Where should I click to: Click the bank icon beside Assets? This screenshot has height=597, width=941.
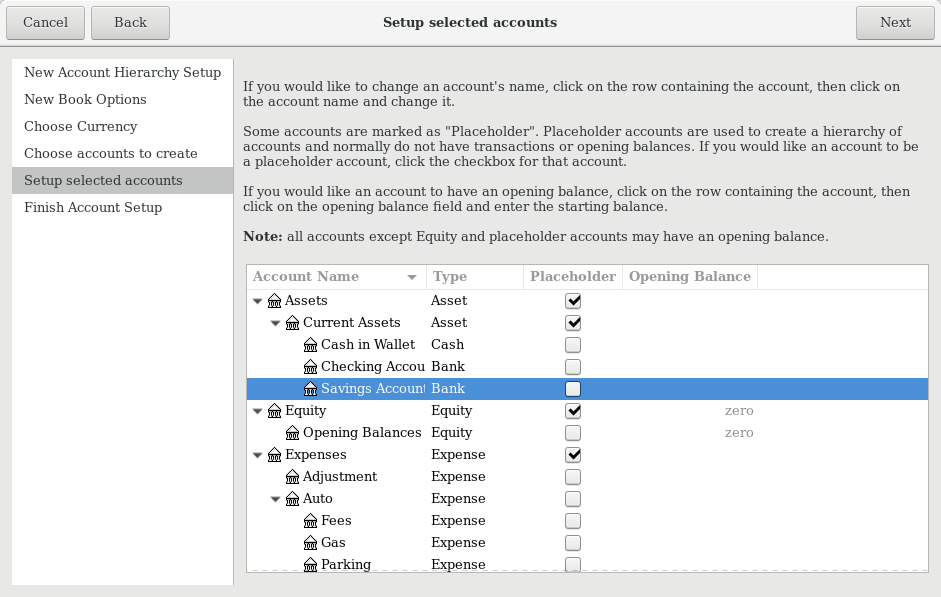274,301
